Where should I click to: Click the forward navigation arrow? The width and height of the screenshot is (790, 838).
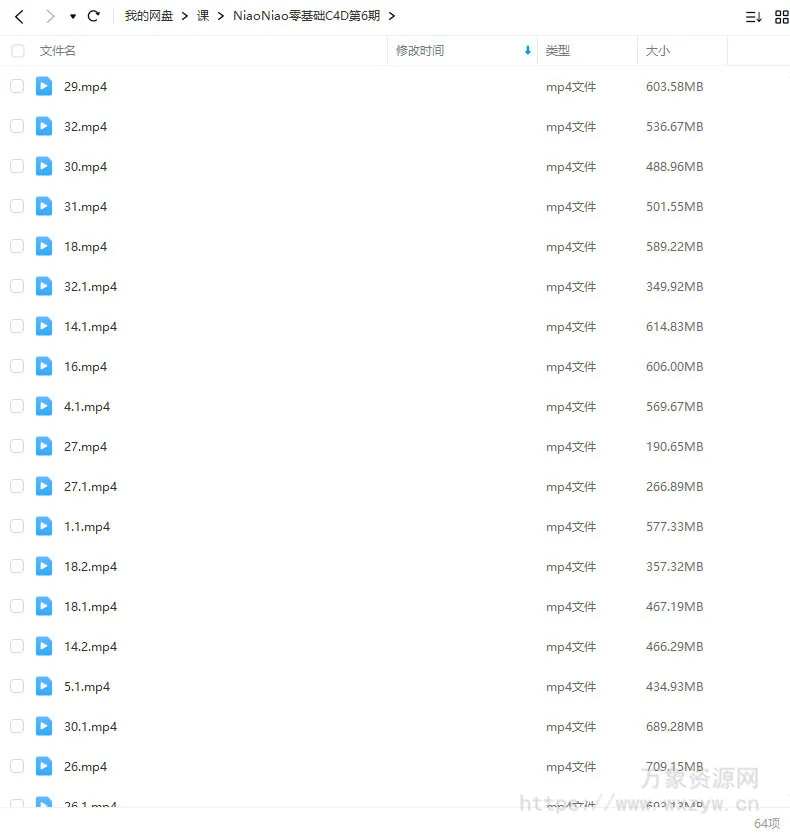pos(49,16)
